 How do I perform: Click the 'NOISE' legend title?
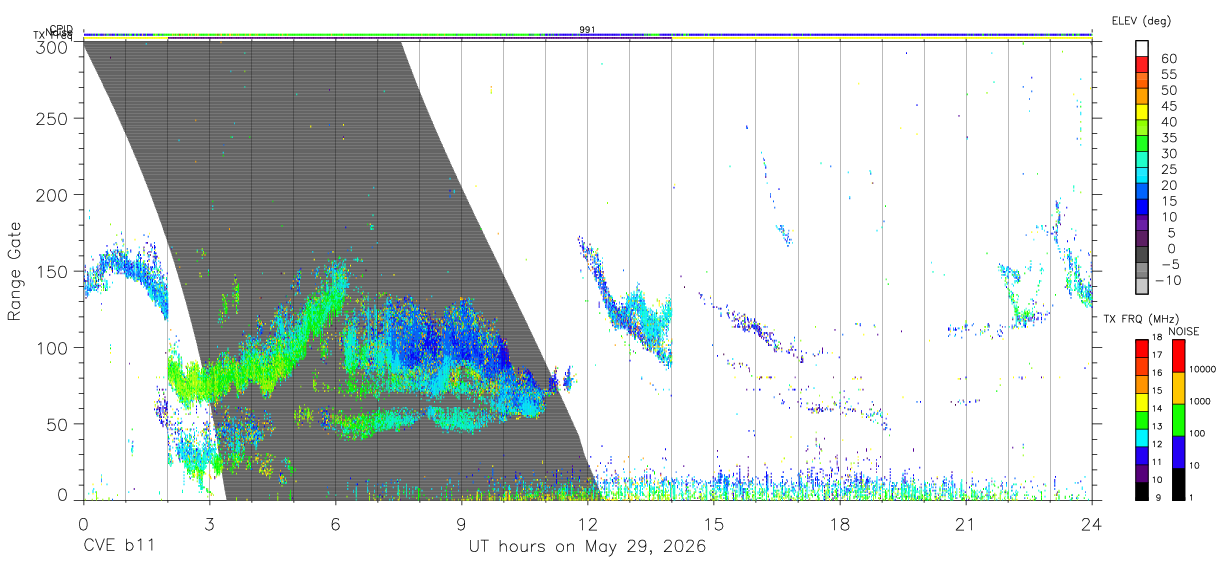tap(1183, 331)
